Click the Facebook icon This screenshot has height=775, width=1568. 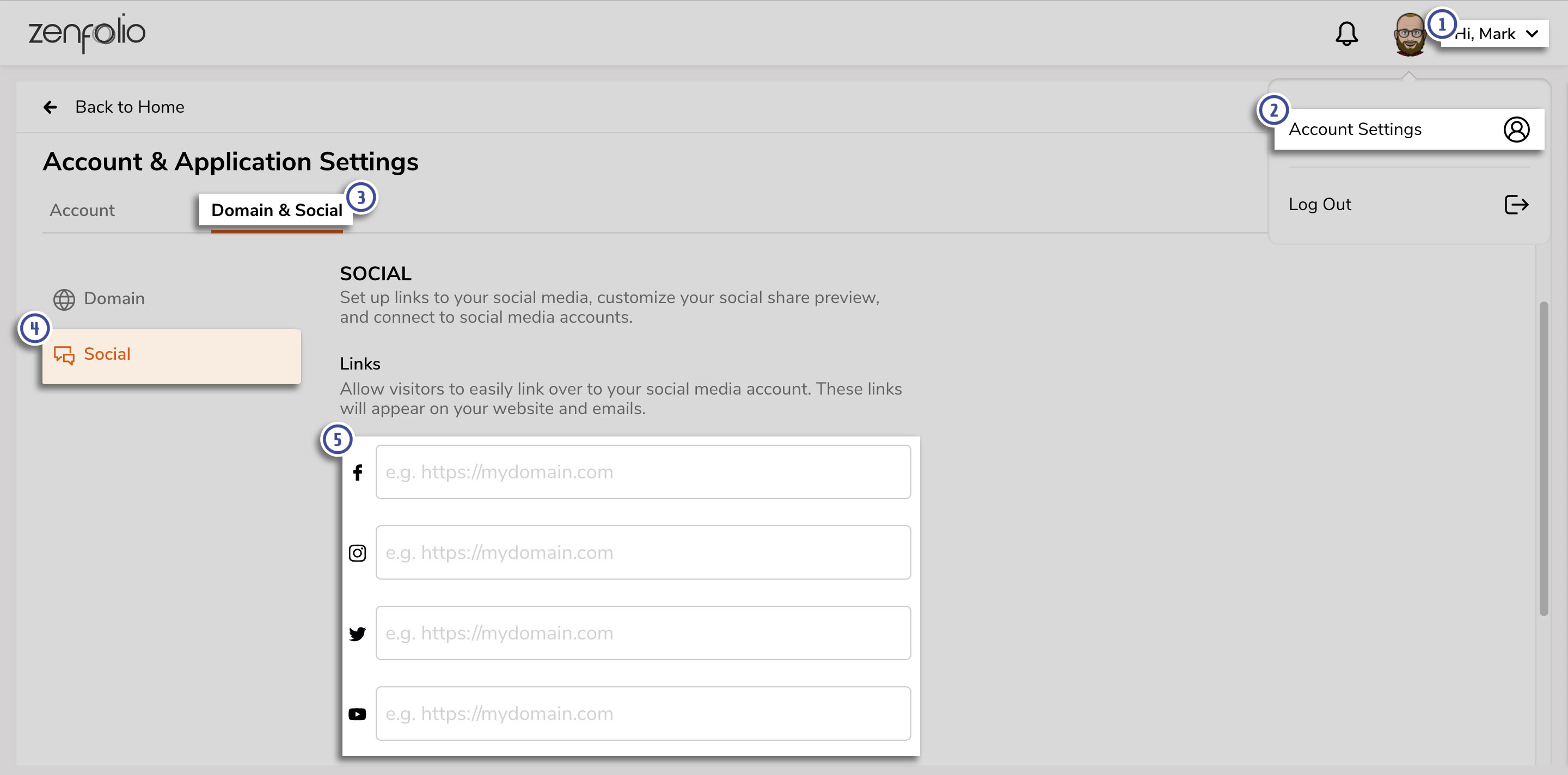358,472
